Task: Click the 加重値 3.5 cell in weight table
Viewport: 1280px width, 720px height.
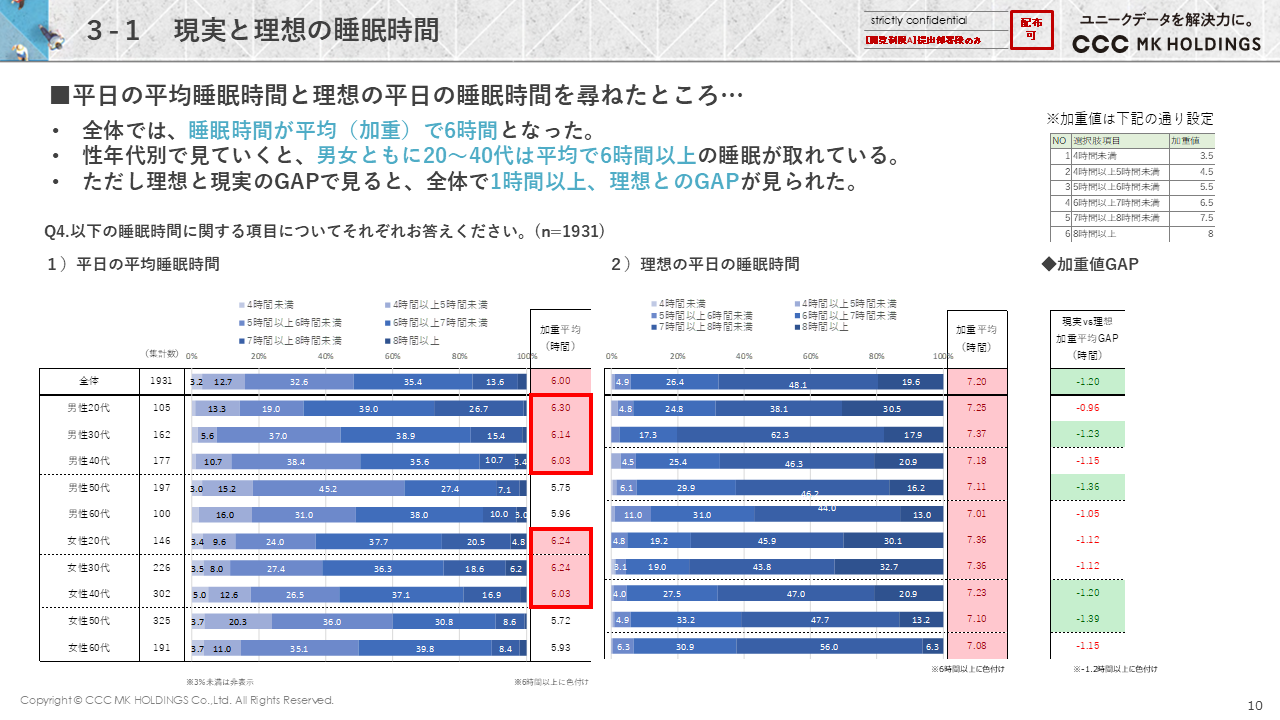Action: tap(1205, 156)
